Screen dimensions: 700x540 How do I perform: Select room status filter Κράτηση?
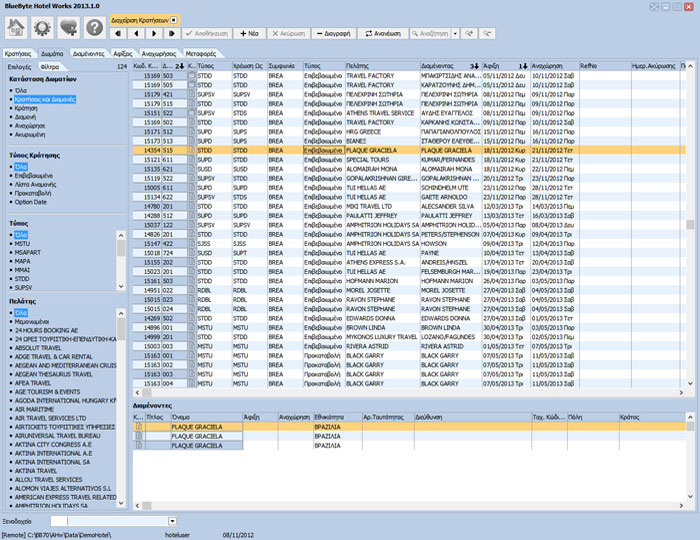pos(26,108)
